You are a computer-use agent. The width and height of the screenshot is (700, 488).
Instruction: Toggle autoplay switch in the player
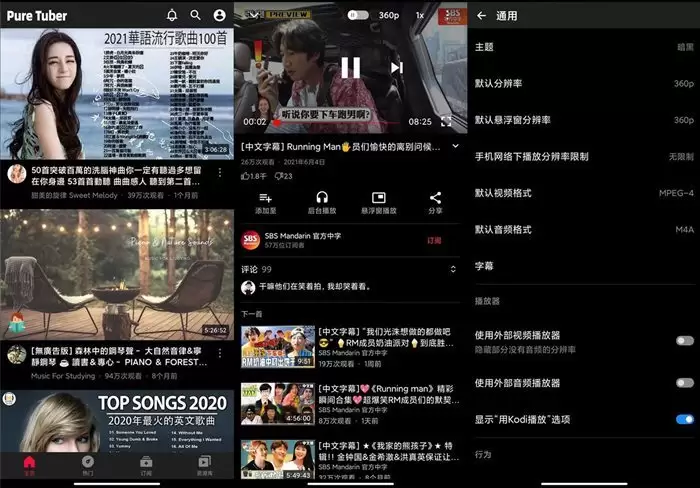tap(358, 15)
